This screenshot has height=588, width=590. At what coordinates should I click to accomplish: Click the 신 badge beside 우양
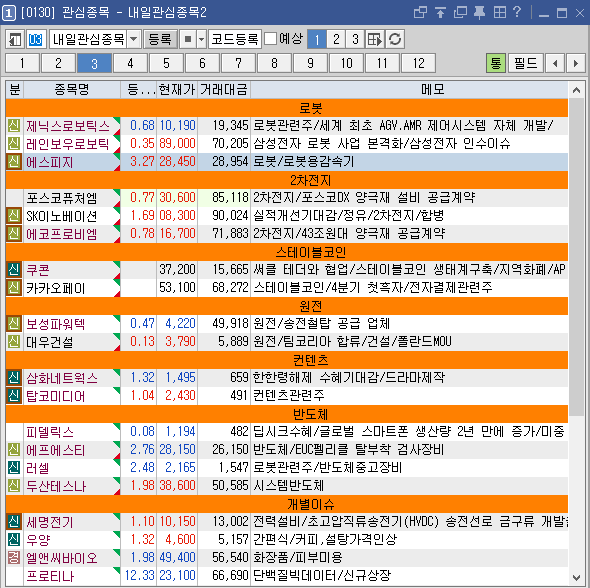point(14,539)
